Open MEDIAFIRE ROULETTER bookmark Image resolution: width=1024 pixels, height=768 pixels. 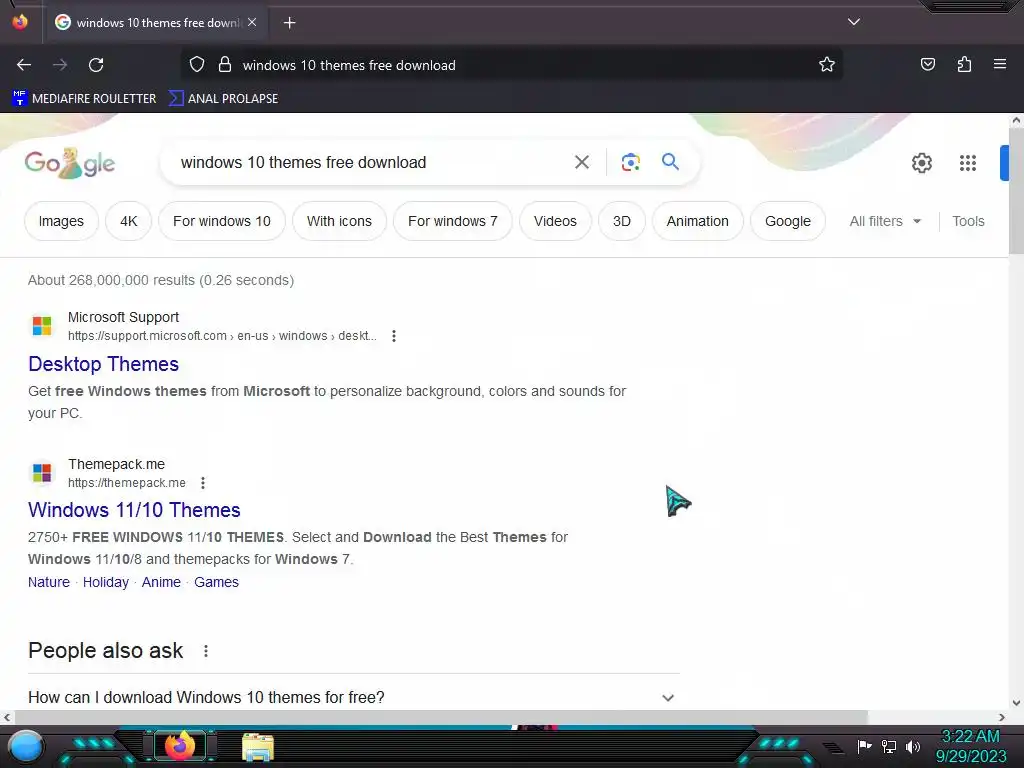tap(84, 99)
